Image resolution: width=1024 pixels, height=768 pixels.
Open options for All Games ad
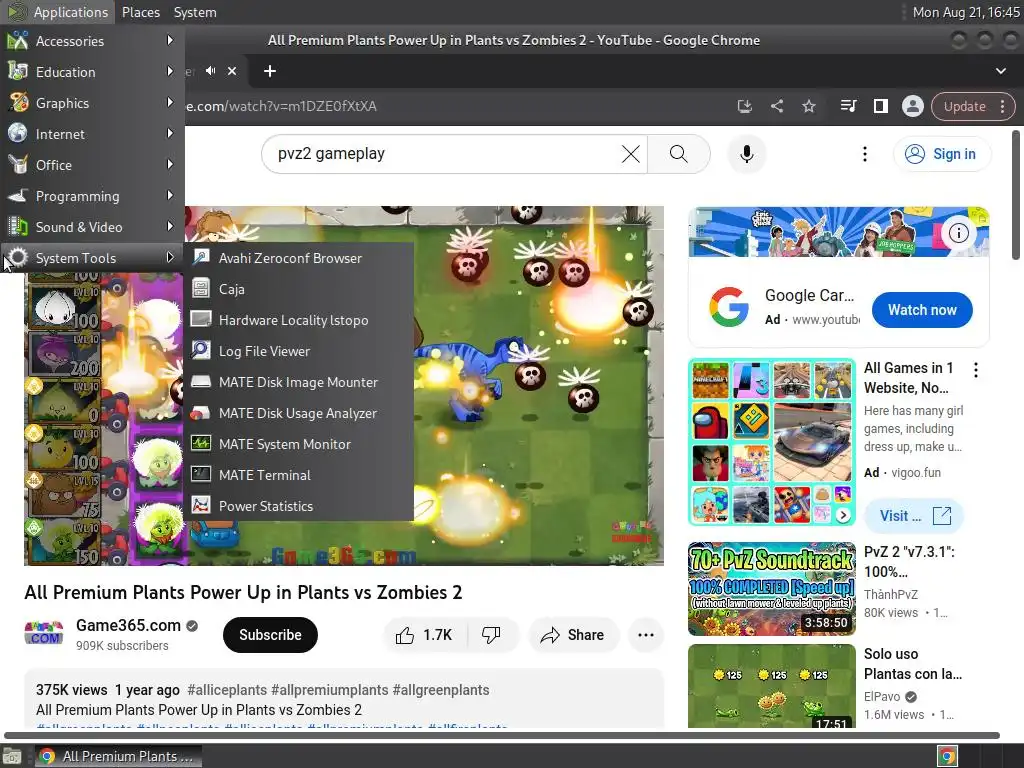point(976,370)
